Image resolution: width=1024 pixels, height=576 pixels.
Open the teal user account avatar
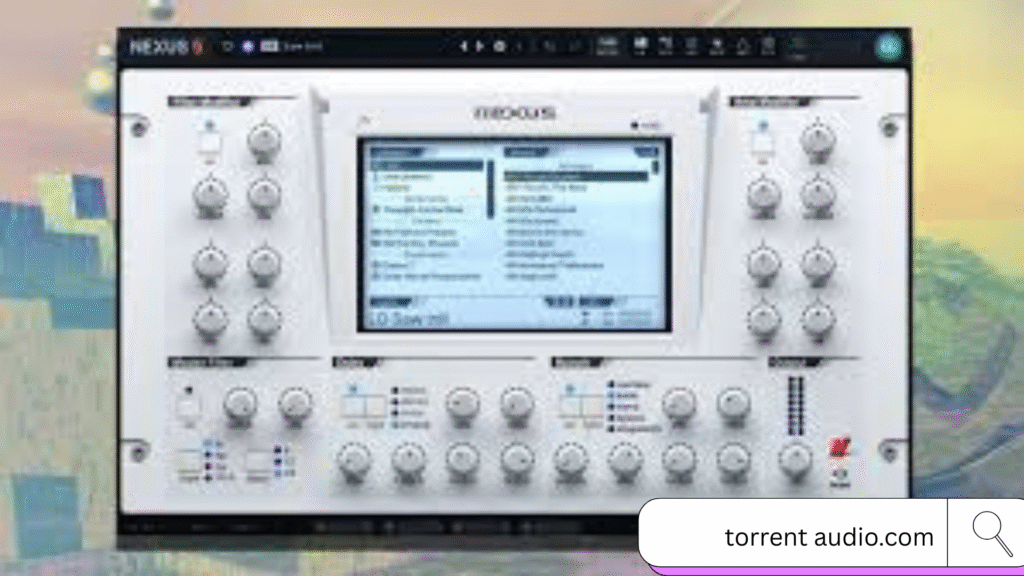pos(887,47)
